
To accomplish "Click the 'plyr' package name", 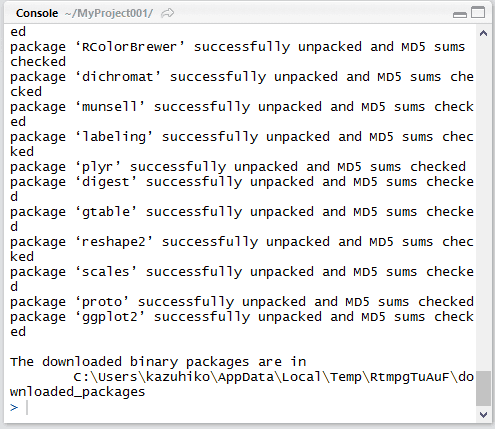I will coord(98,167).
